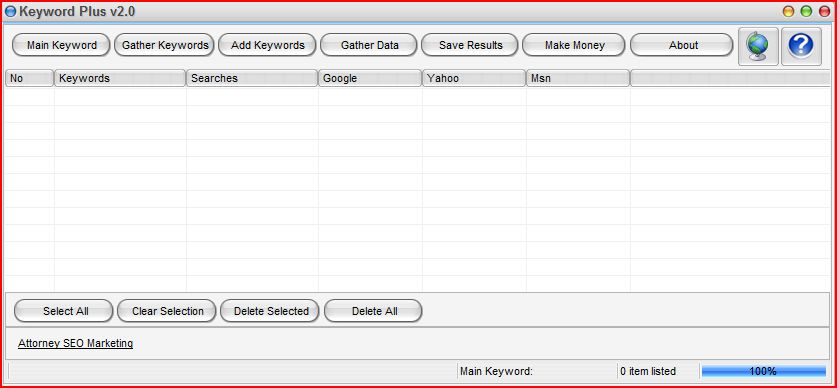The height and width of the screenshot is (388, 837).
Task: Open the About button
Action: pyautogui.click(x=683, y=45)
